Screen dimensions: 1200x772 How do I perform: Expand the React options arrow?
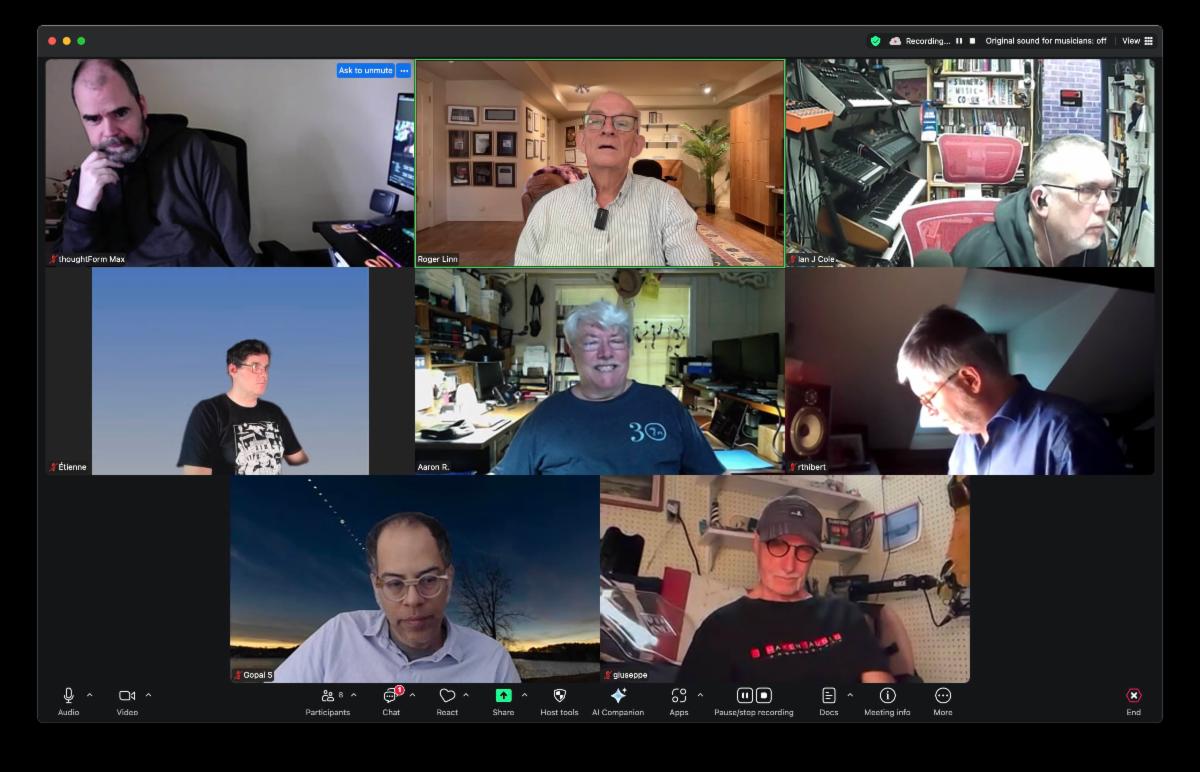[466, 695]
